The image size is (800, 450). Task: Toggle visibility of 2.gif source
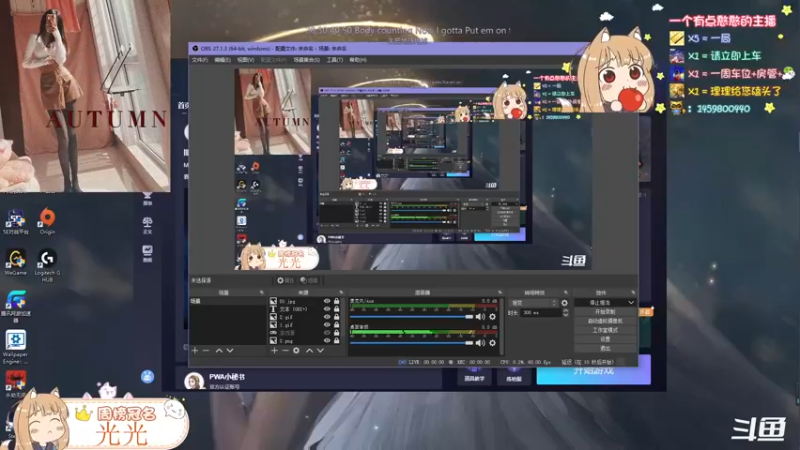tap(327, 317)
